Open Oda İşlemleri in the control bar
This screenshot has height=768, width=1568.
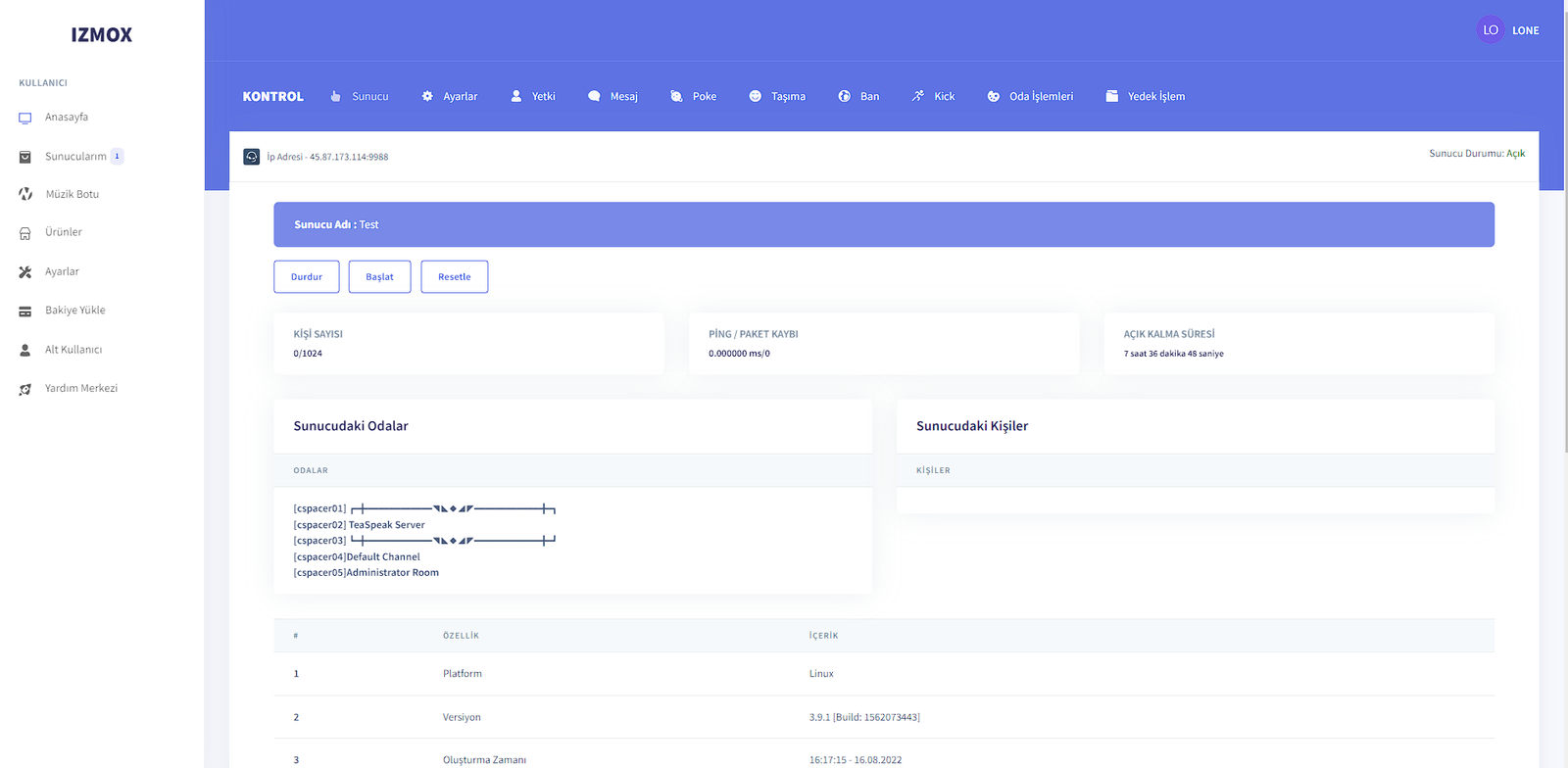click(x=1030, y=96)
